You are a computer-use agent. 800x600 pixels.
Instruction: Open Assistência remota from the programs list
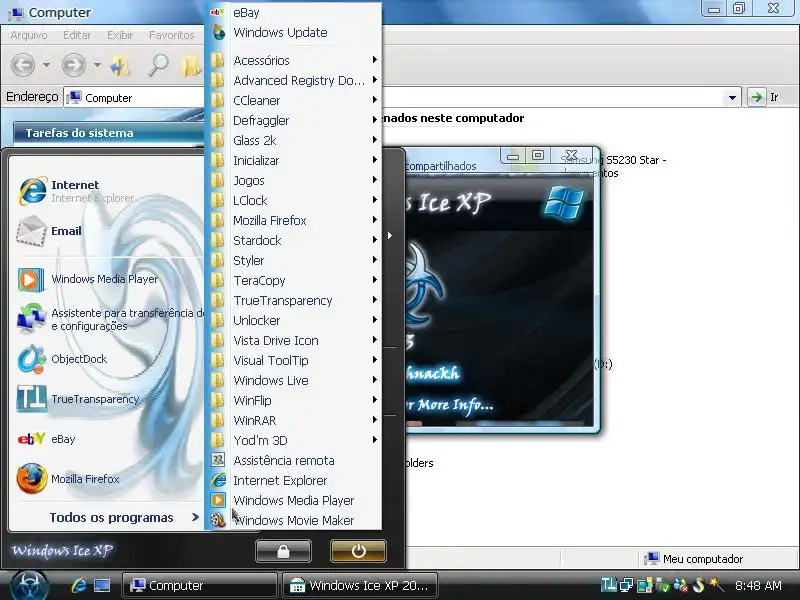click(293, 461)
